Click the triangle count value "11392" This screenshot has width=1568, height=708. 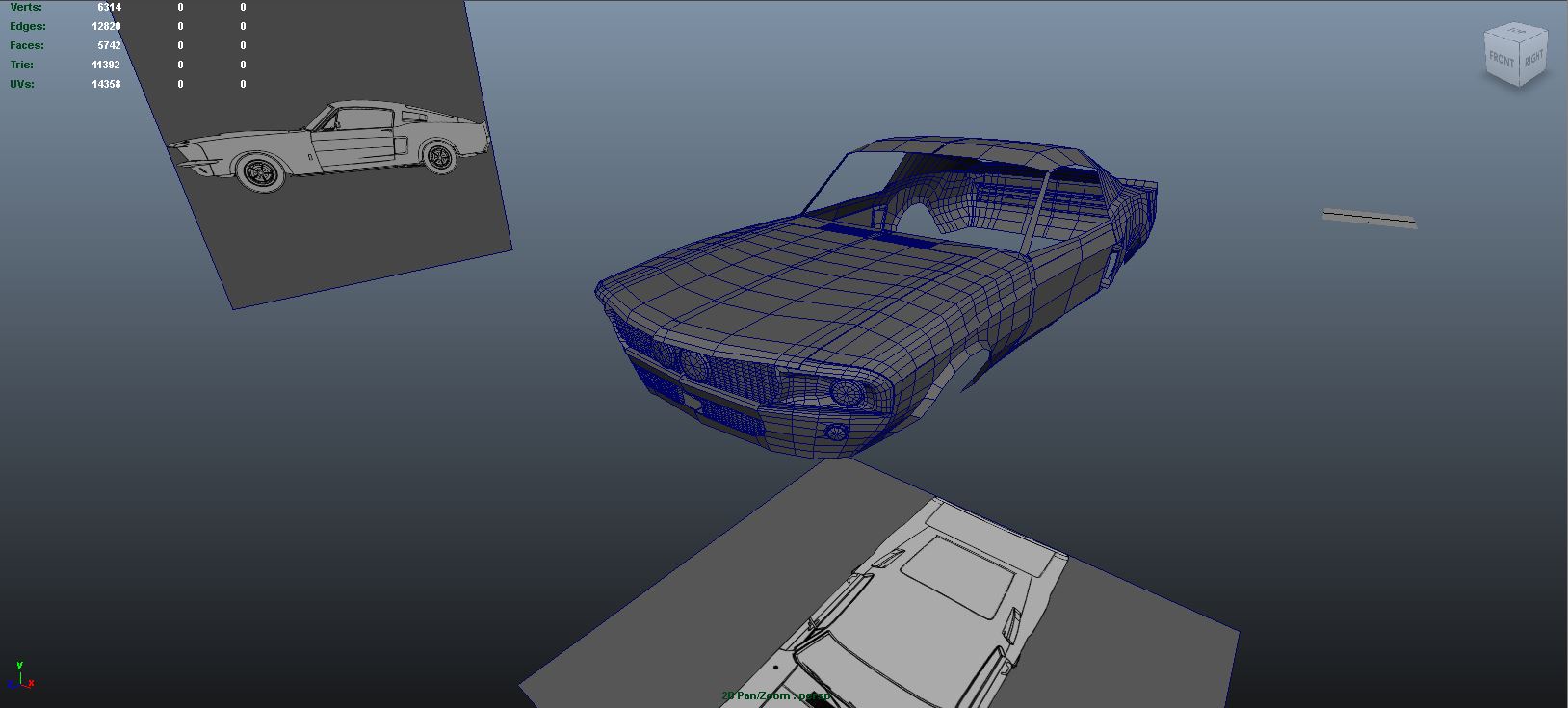coord(106,65)
